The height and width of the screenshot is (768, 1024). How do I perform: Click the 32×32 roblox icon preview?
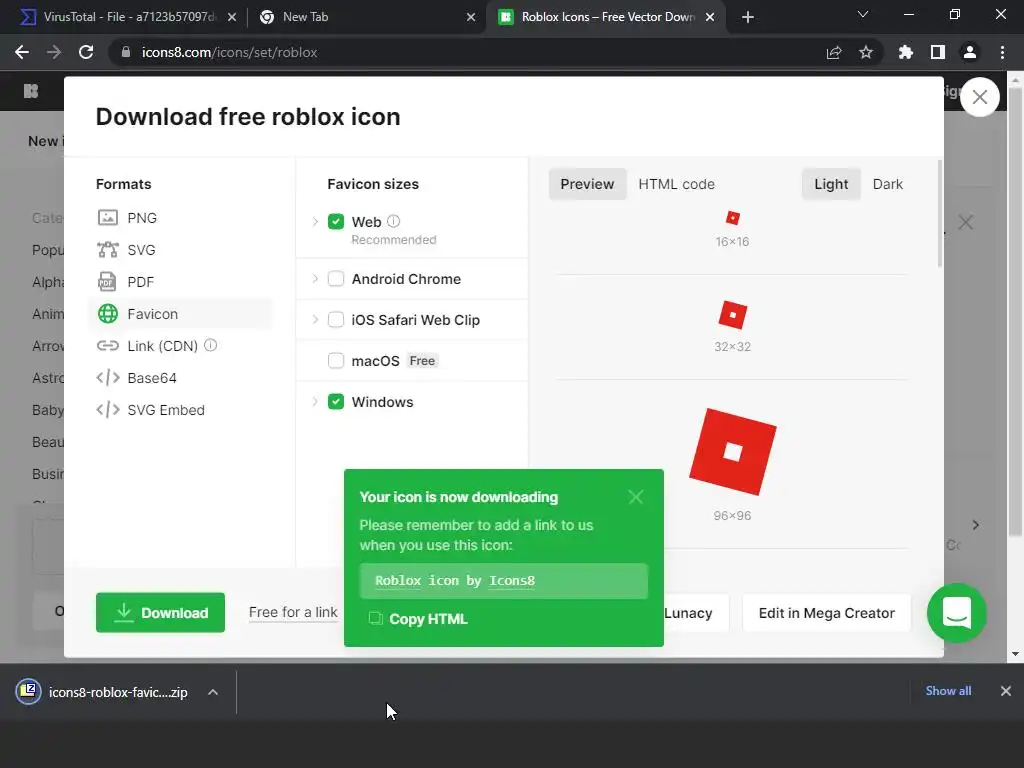pyautogui.click(x=733, y=315)
